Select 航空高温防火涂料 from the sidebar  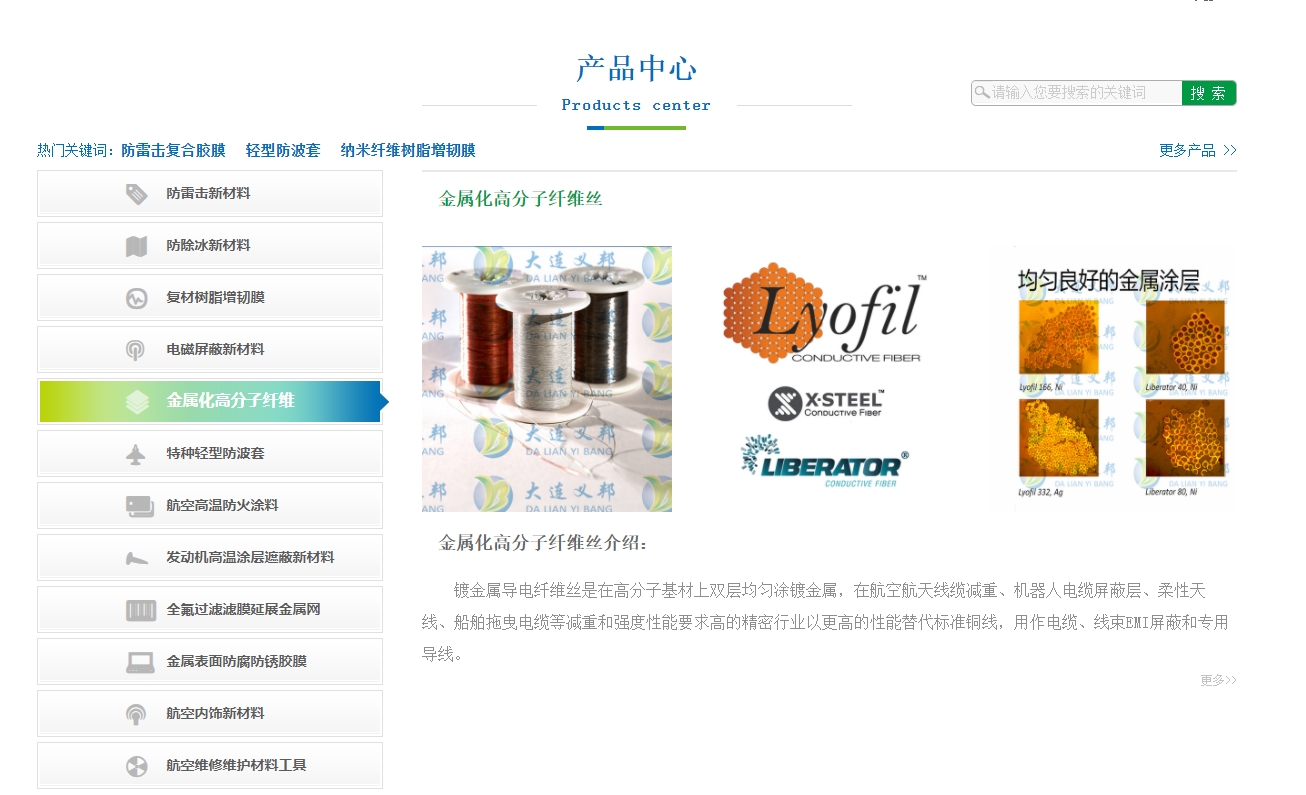click(222, 506)
